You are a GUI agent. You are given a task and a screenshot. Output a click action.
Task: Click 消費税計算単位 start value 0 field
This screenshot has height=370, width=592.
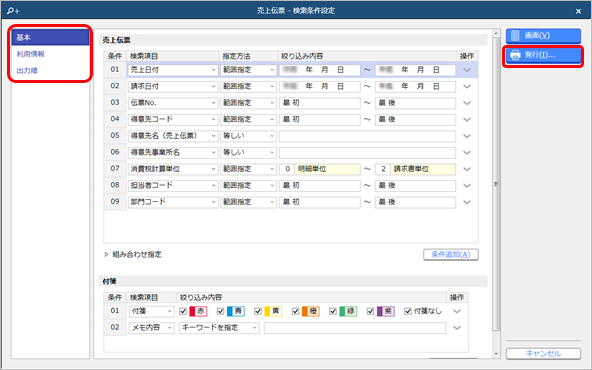pos(288,169)
